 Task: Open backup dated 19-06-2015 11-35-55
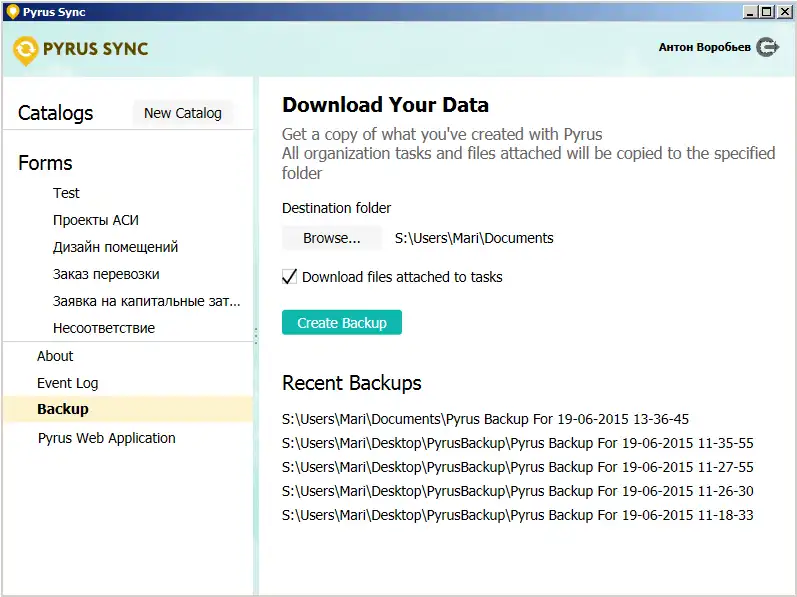(x=517, y=443)
